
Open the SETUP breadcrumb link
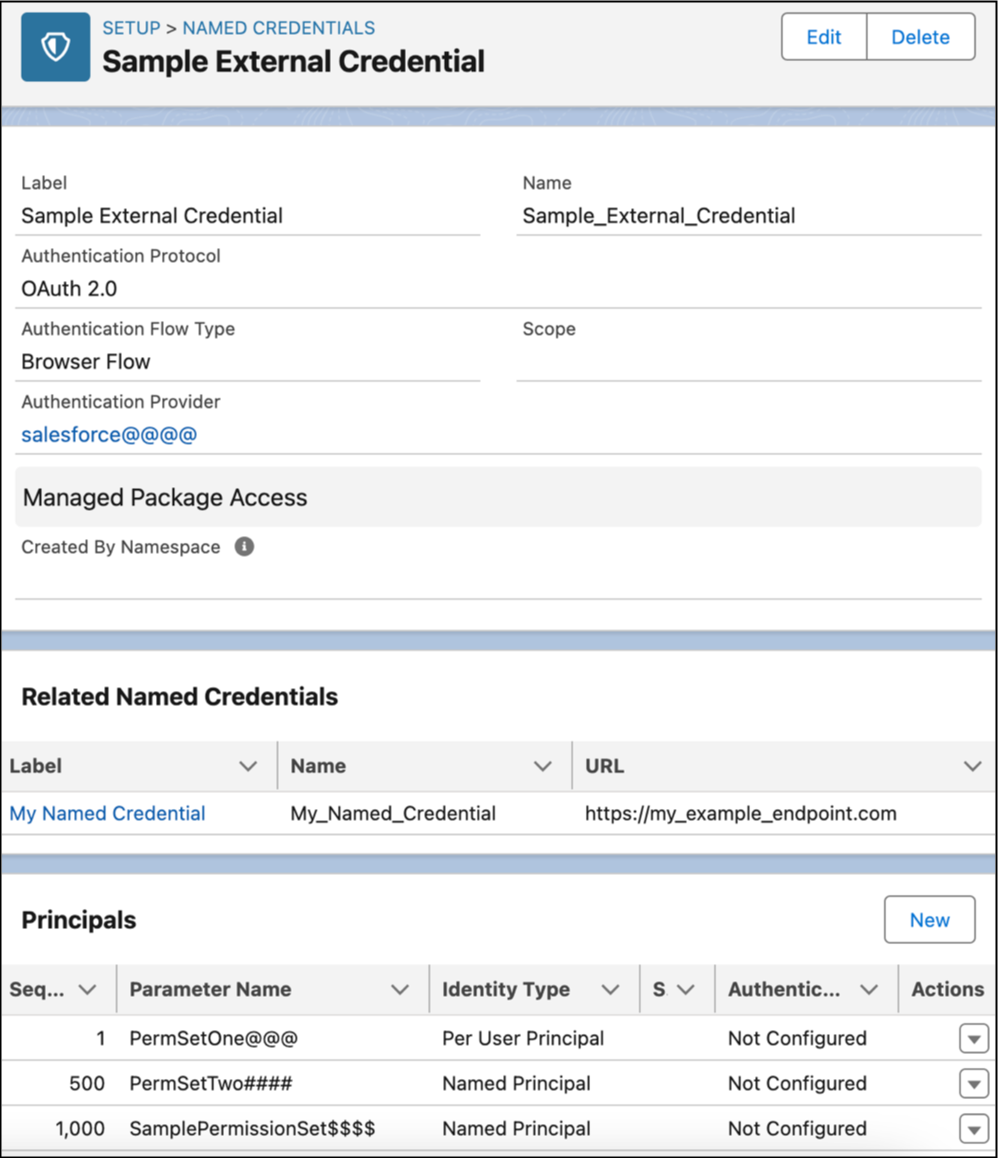click(130, 28)
